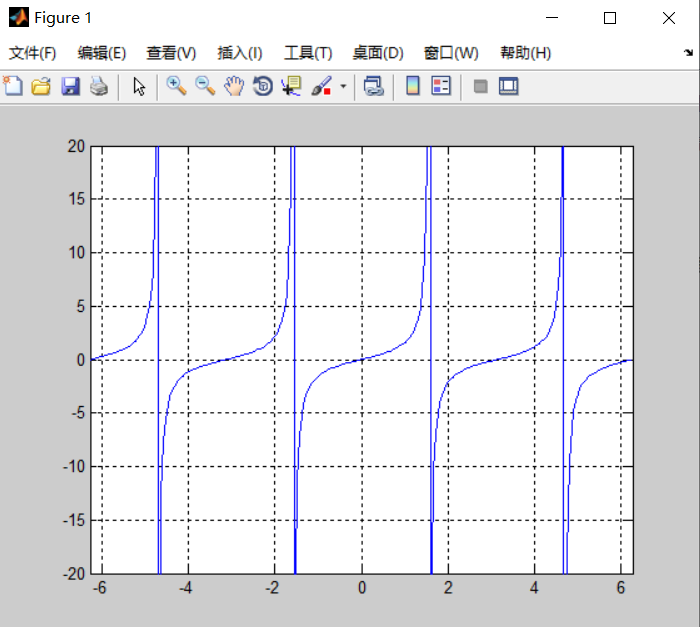
Task: Open the 插入(I) menu
Action: coord(240,53)
